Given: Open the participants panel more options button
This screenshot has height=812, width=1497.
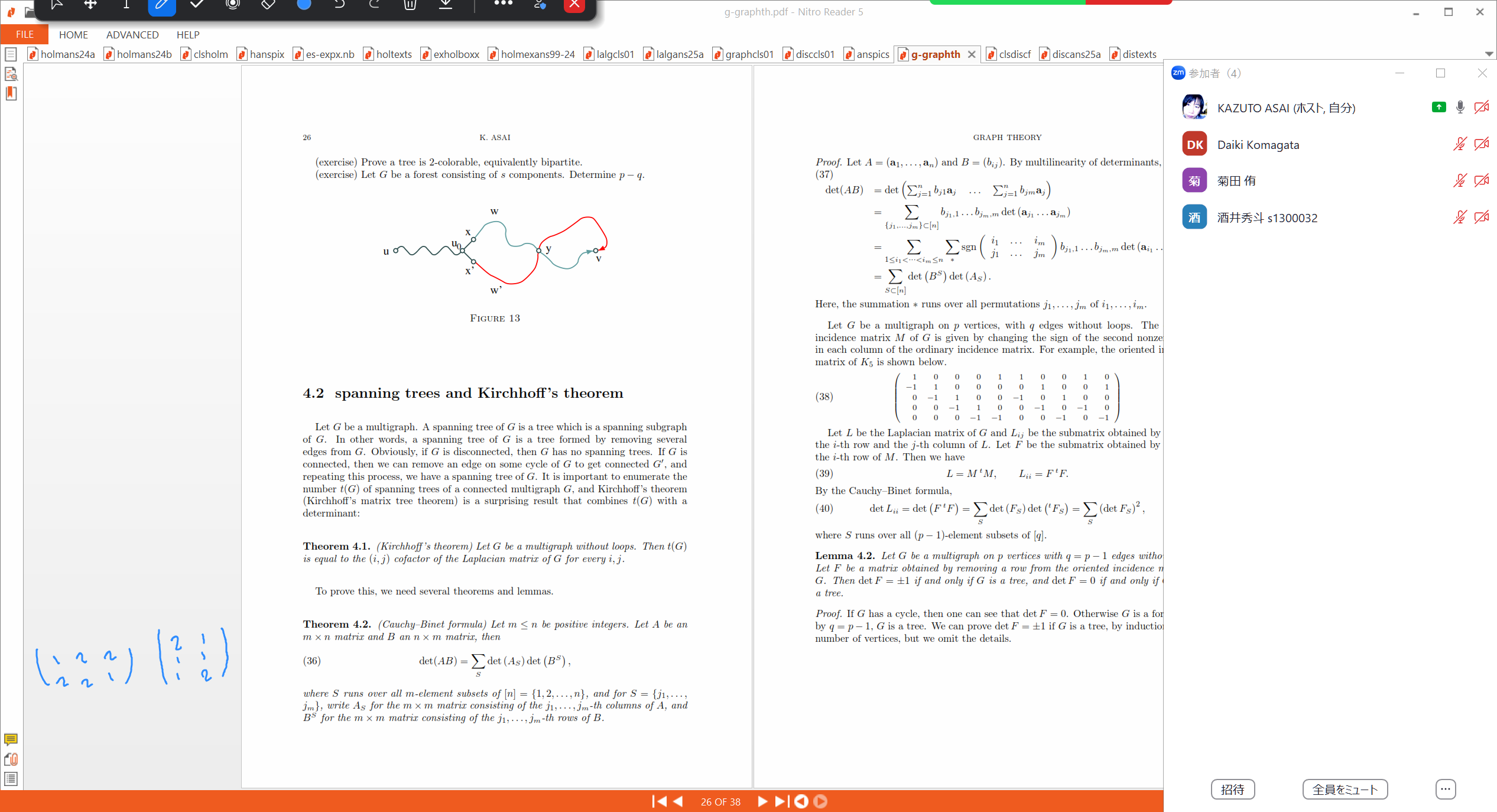Looking at the screenshot, I should click(1445, 790).
